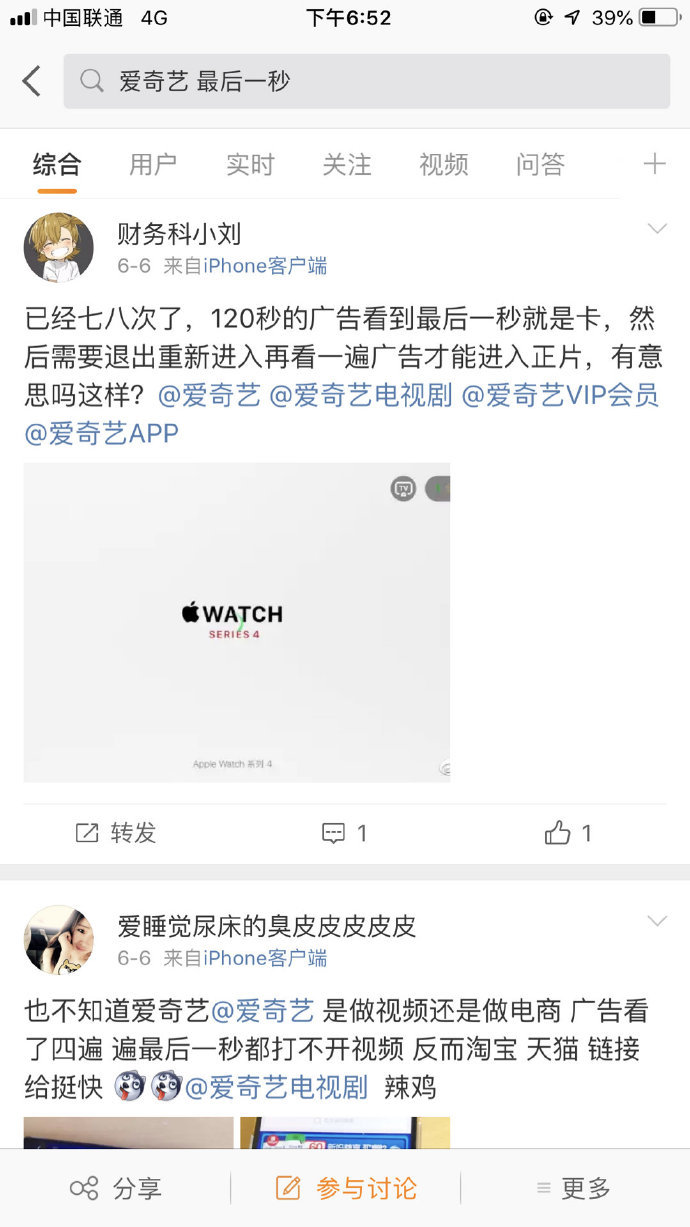
Task: Tap the back arrow icon
Action: click(x=32, y=81)
